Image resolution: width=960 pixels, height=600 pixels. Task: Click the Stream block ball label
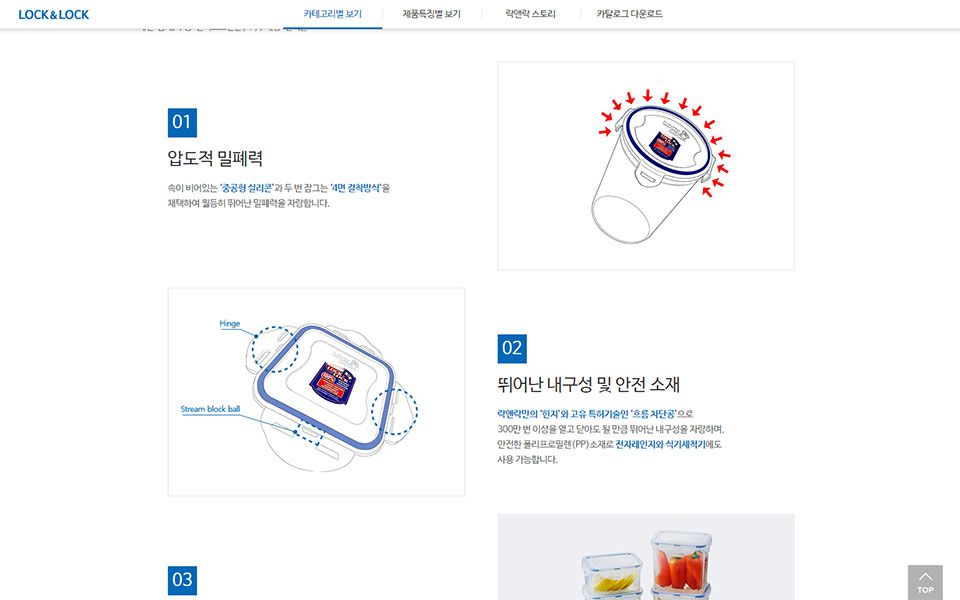210,409
